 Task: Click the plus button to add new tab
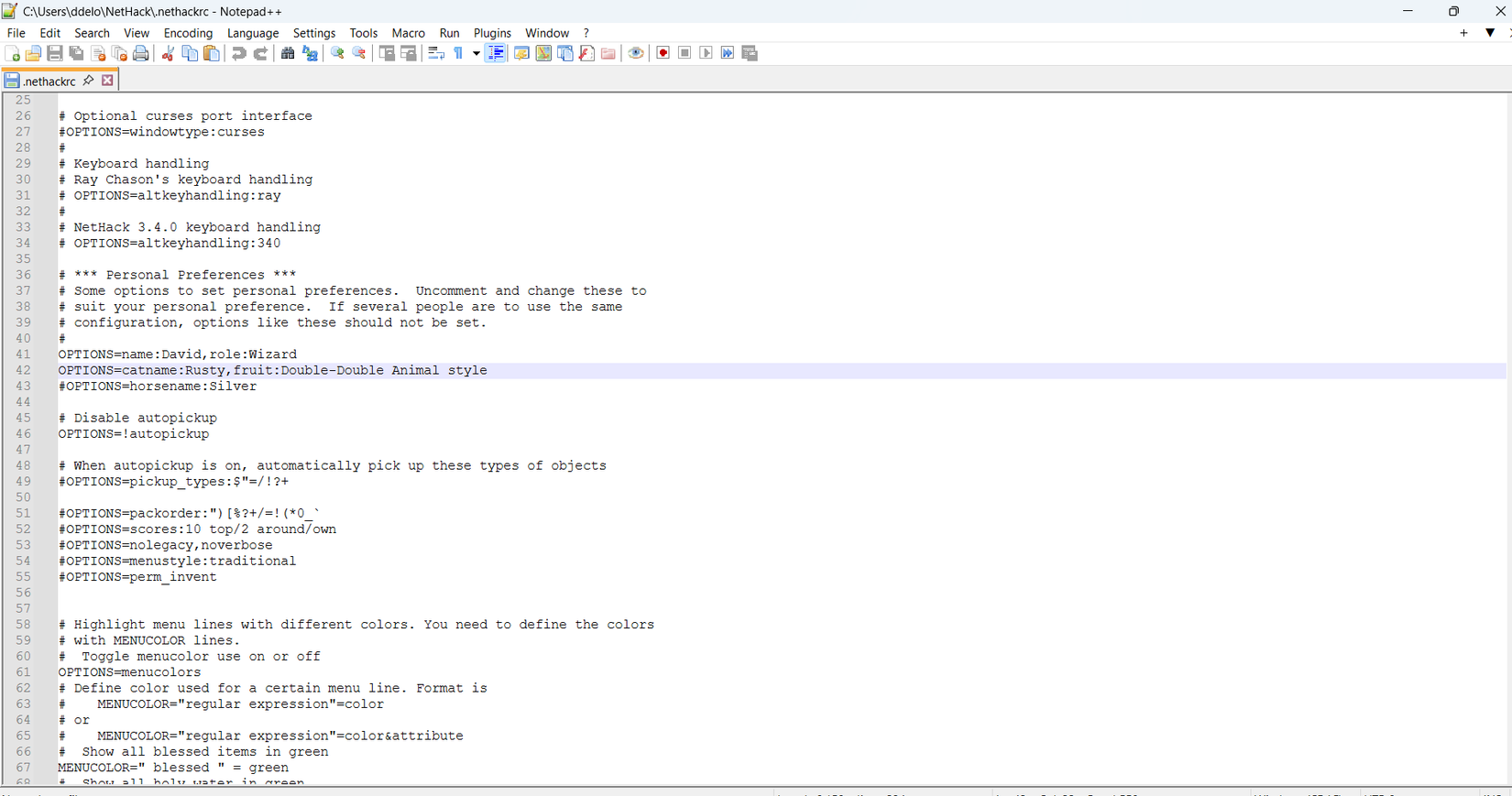(1463, 33)
